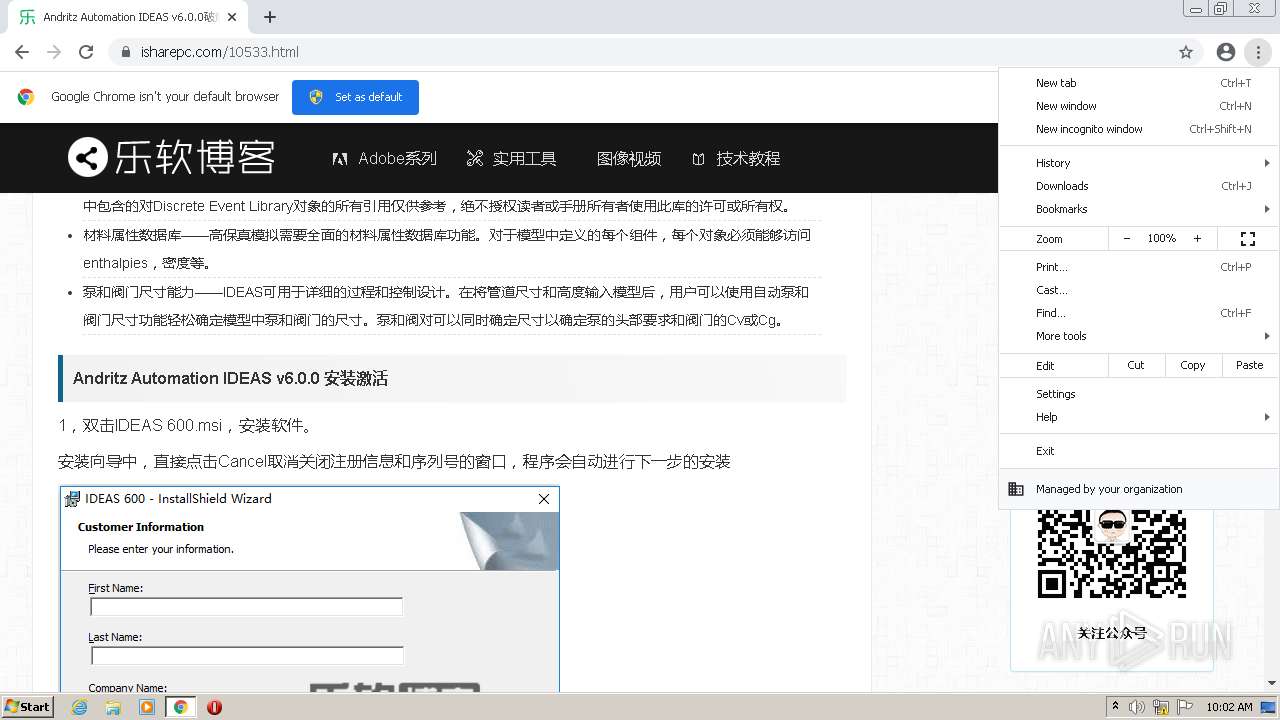1280x720 pixels.
Task: Click heading Andritz Automation IDEAS v6.0.0 安装激活
Action: pyautogui.click(x=230, y=378)
